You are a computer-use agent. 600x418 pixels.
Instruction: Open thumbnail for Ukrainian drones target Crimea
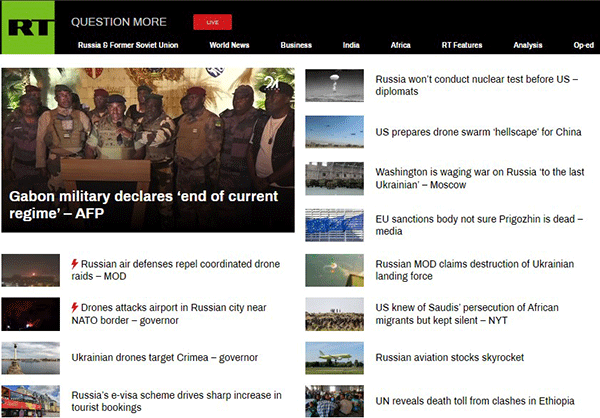(x=30, y=357)
